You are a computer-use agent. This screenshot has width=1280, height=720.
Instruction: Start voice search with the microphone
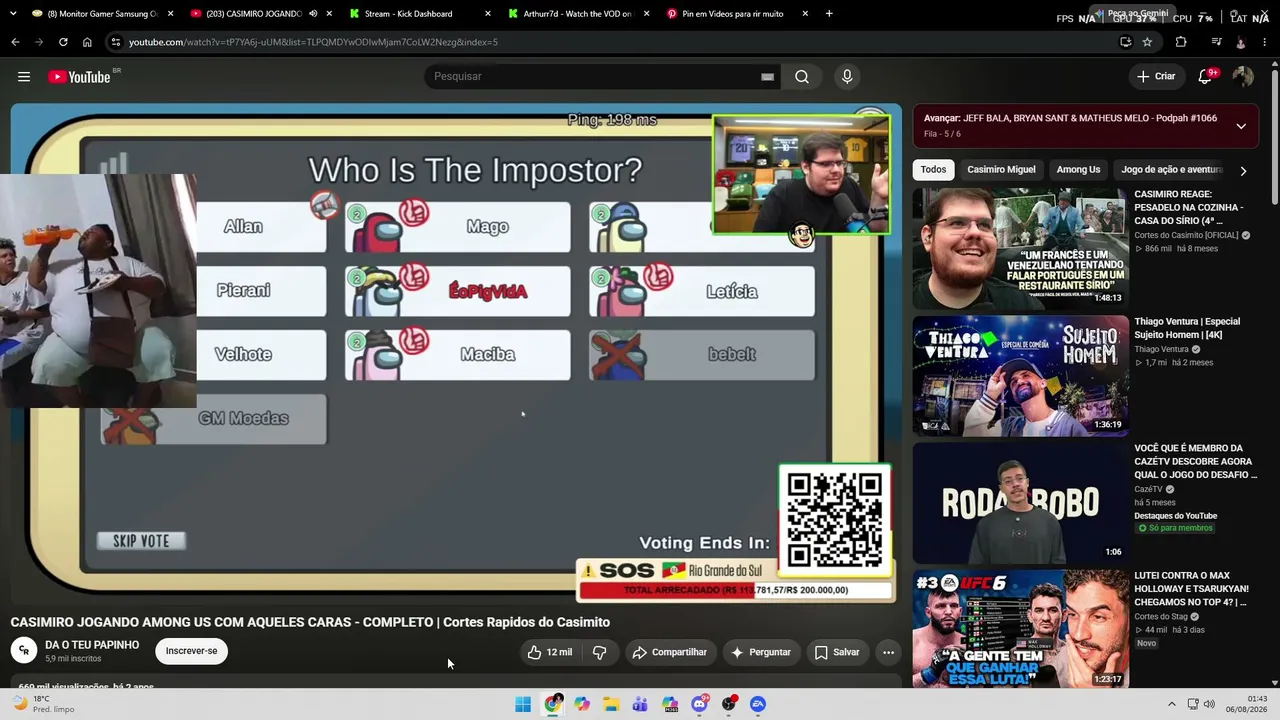pyautogui.click(x=847, y=77)
